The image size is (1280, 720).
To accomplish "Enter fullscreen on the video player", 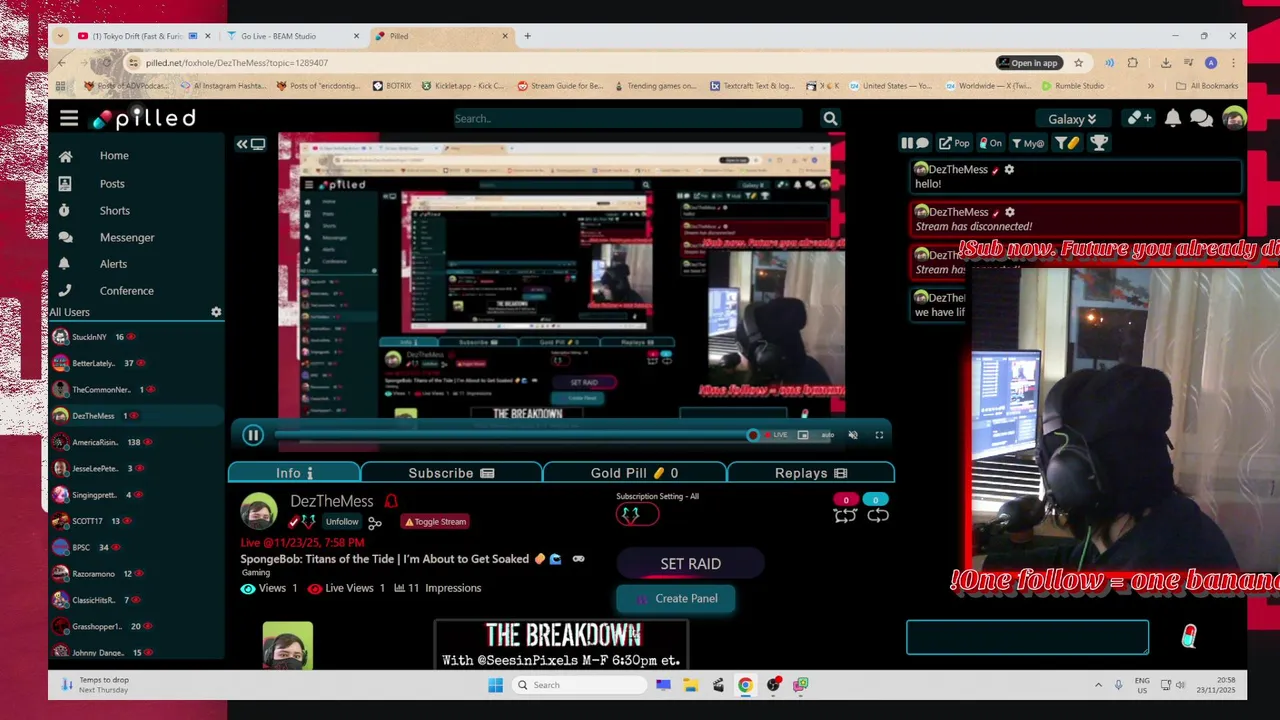I will [879, 435].
